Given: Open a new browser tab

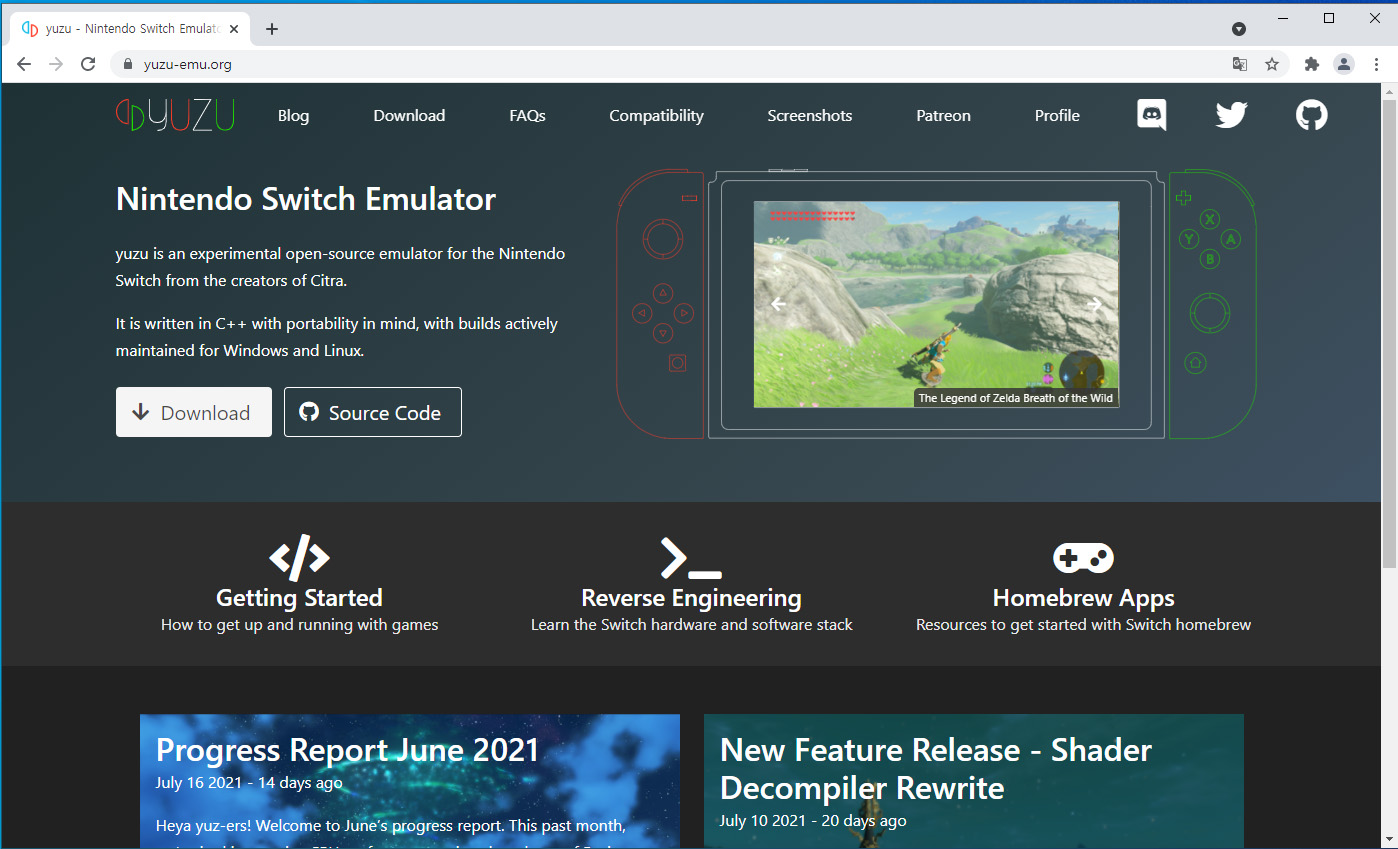Looking at the screenshot, I should click(272, 29).
